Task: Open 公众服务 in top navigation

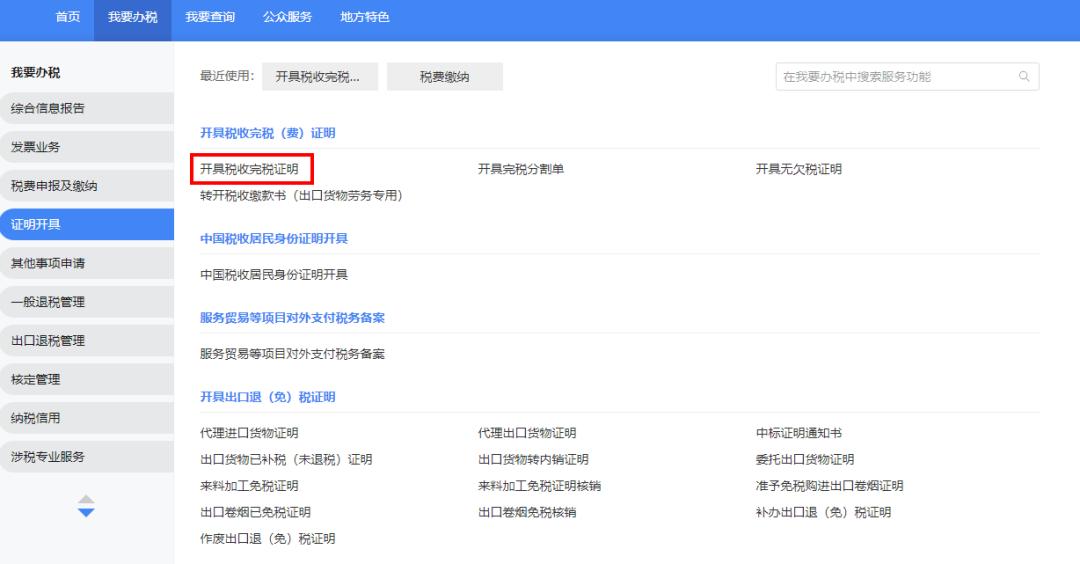Action: (x=287, y=17)
